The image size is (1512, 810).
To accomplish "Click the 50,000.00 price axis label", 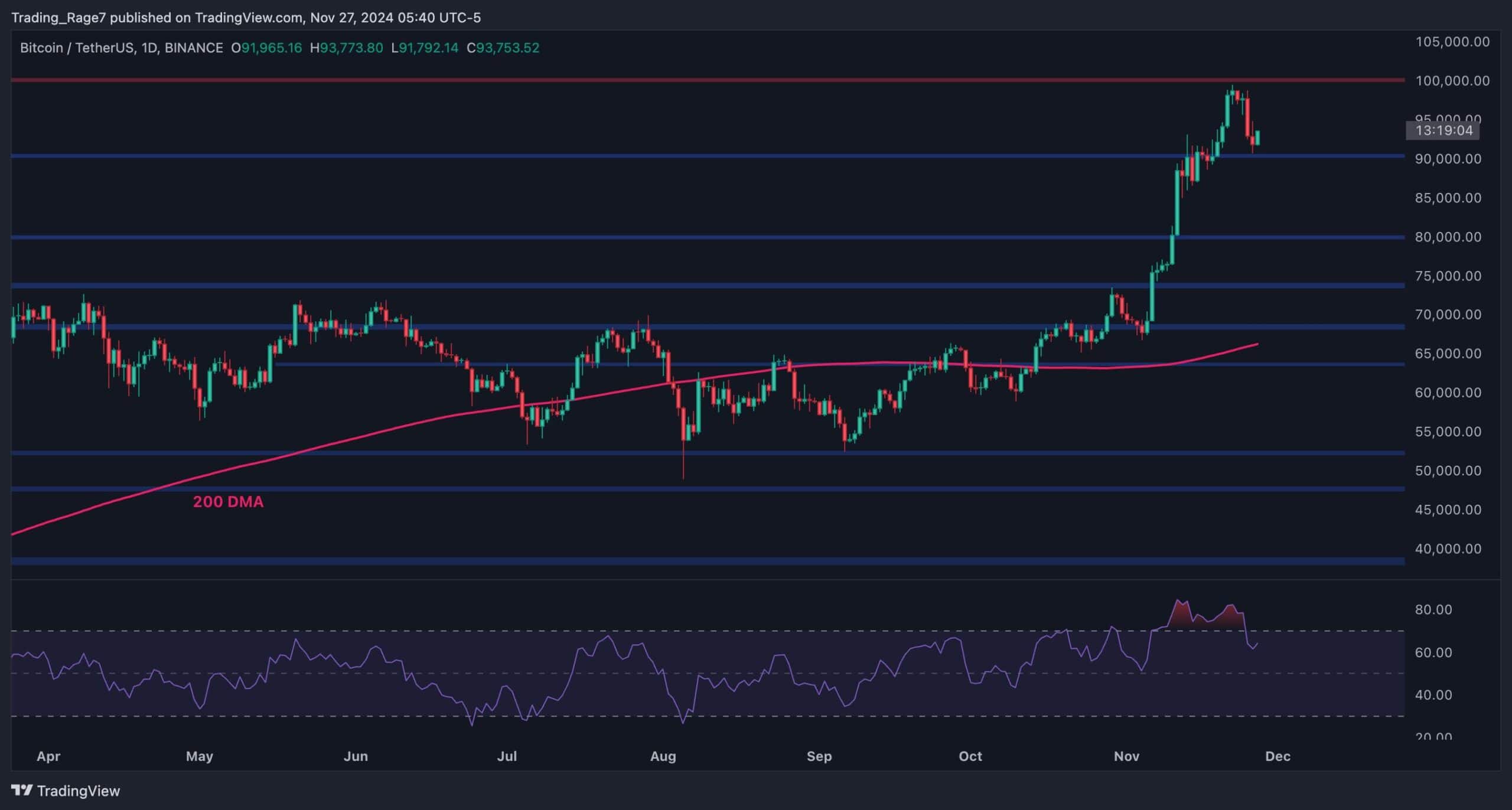I will [x=1448, y=471].
